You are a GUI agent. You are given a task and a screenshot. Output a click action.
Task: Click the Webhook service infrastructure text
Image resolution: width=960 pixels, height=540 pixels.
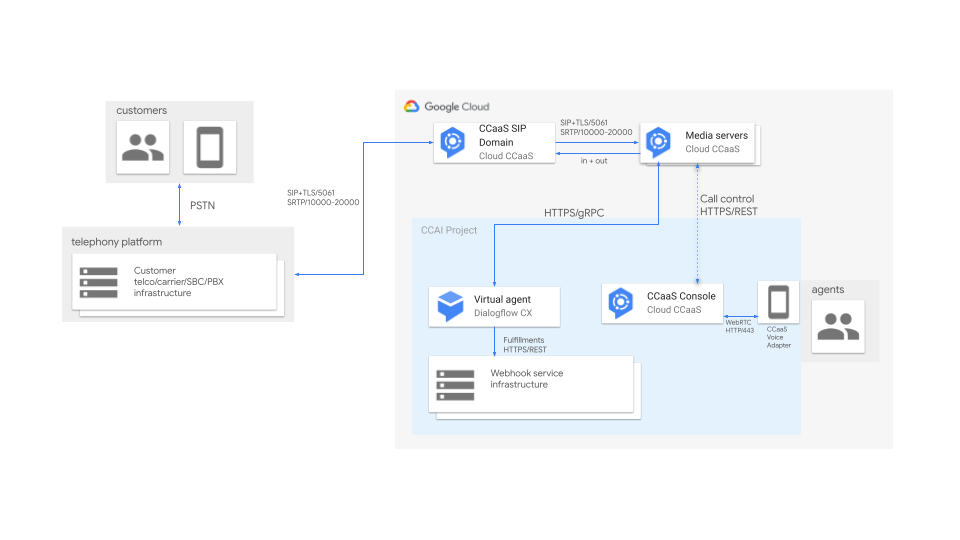coord(526,379)
